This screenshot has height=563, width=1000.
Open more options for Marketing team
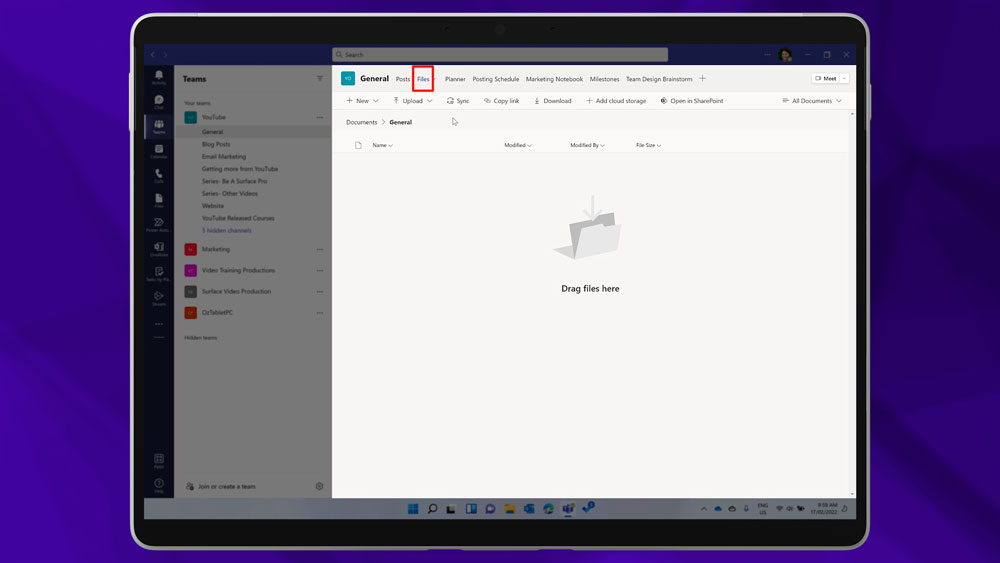320,249
